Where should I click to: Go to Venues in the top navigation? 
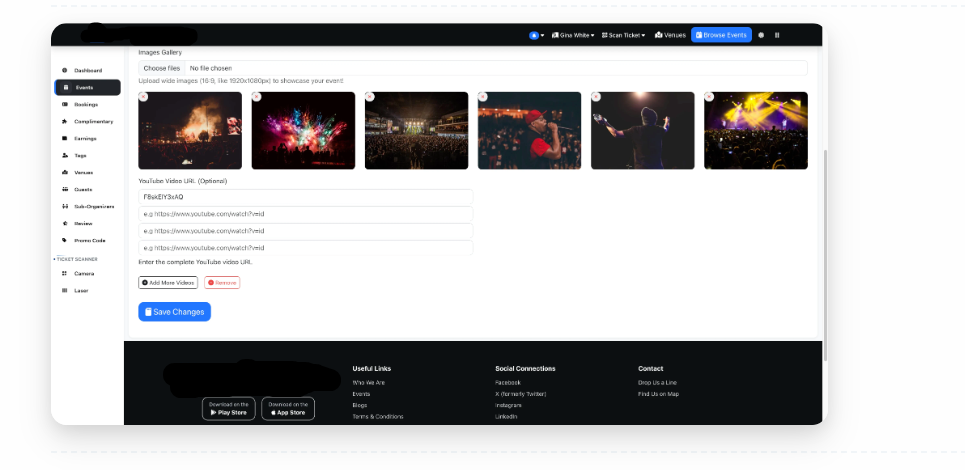click(670, 35)
